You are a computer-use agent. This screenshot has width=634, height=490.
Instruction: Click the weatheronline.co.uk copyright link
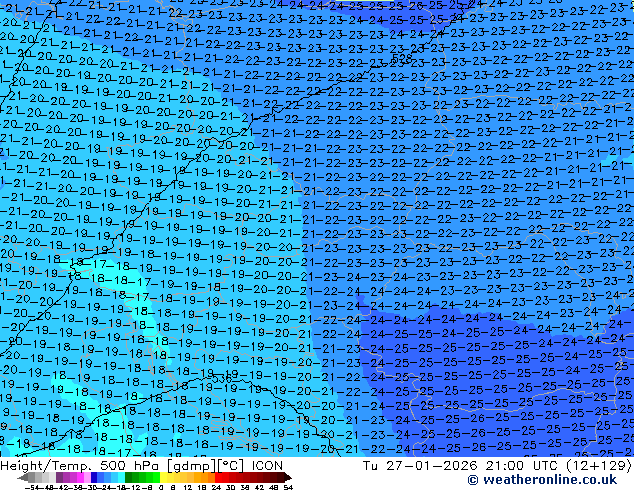click(x=542, y=480)
